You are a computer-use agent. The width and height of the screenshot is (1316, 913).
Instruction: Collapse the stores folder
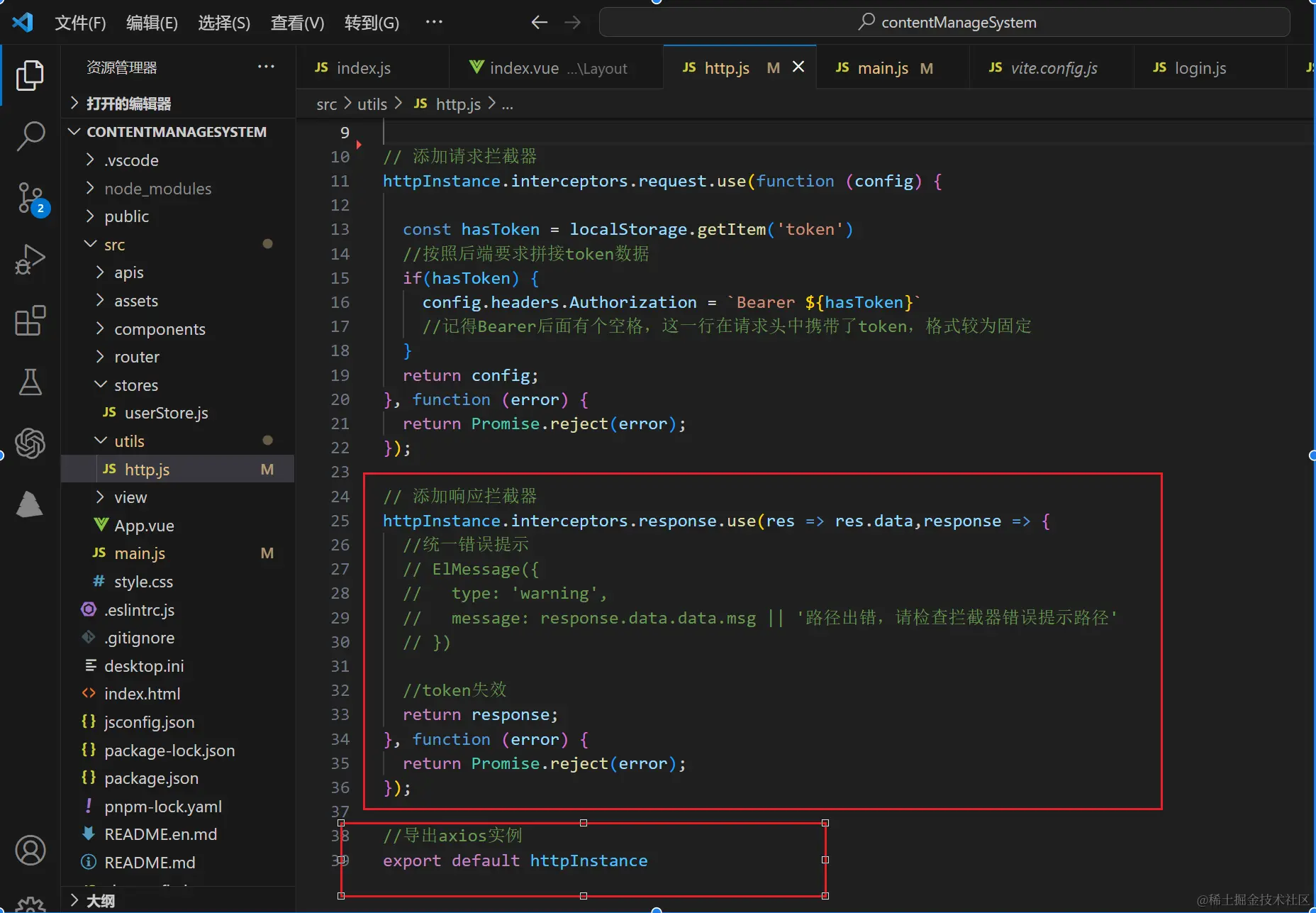point(177,385)
